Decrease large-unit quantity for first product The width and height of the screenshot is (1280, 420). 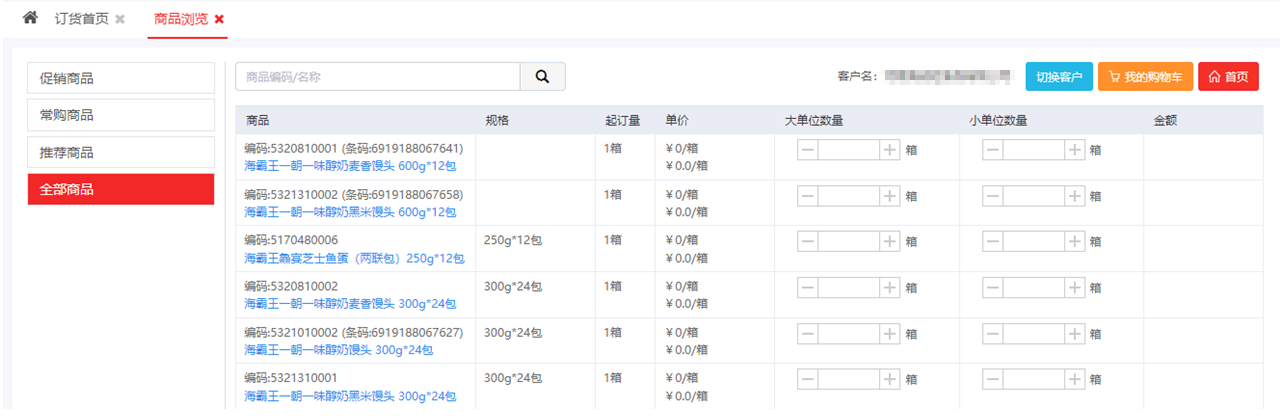point(808,150)
